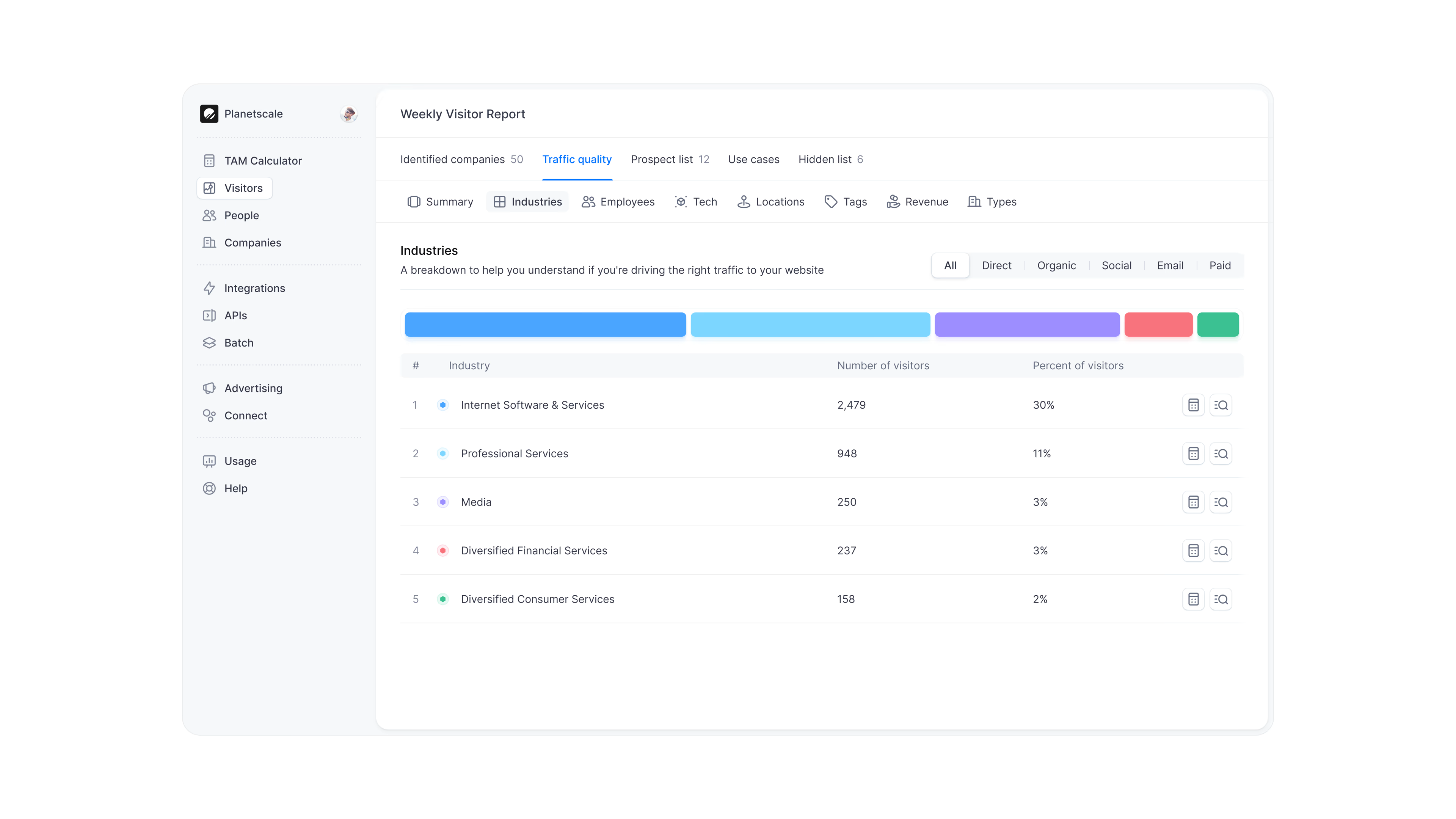Click the purple Media bar segment

tap(1026, 325)
